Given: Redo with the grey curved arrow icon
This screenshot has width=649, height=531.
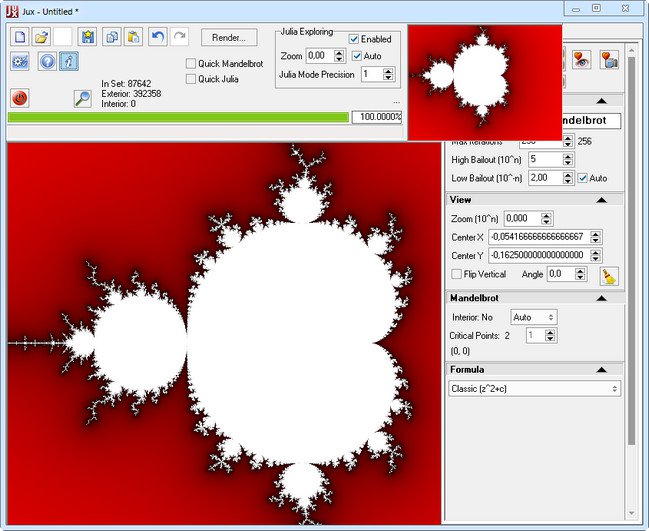Looking at the screenshot, I should (x=179, y=37).
